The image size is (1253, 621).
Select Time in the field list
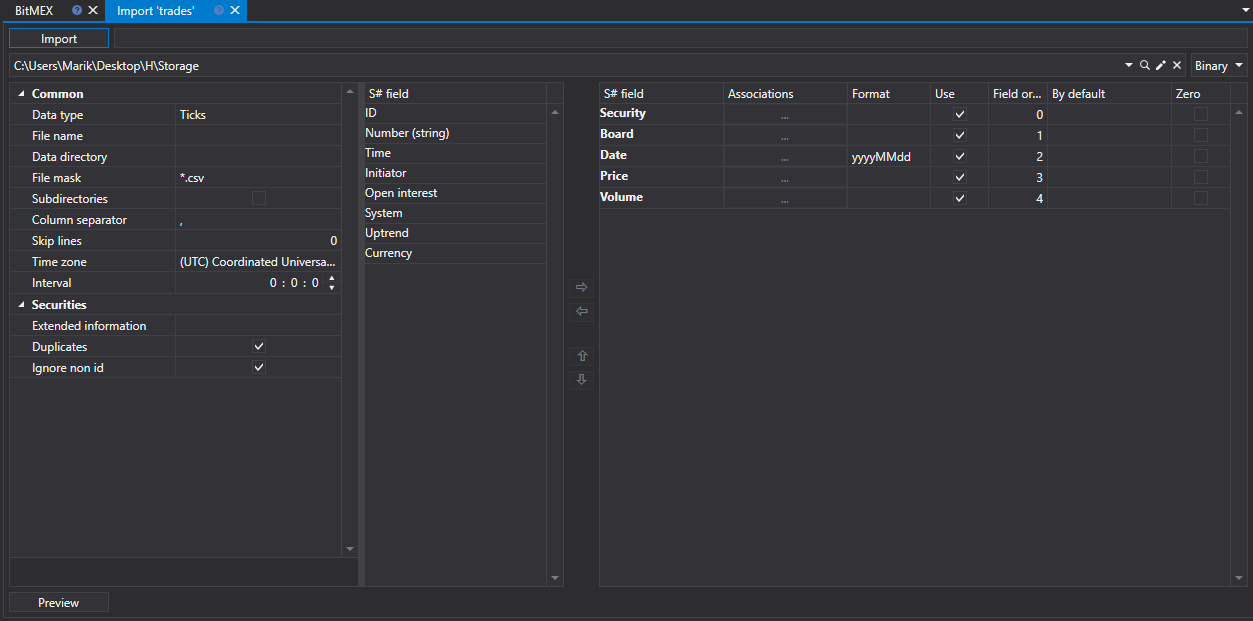point(454,153)
